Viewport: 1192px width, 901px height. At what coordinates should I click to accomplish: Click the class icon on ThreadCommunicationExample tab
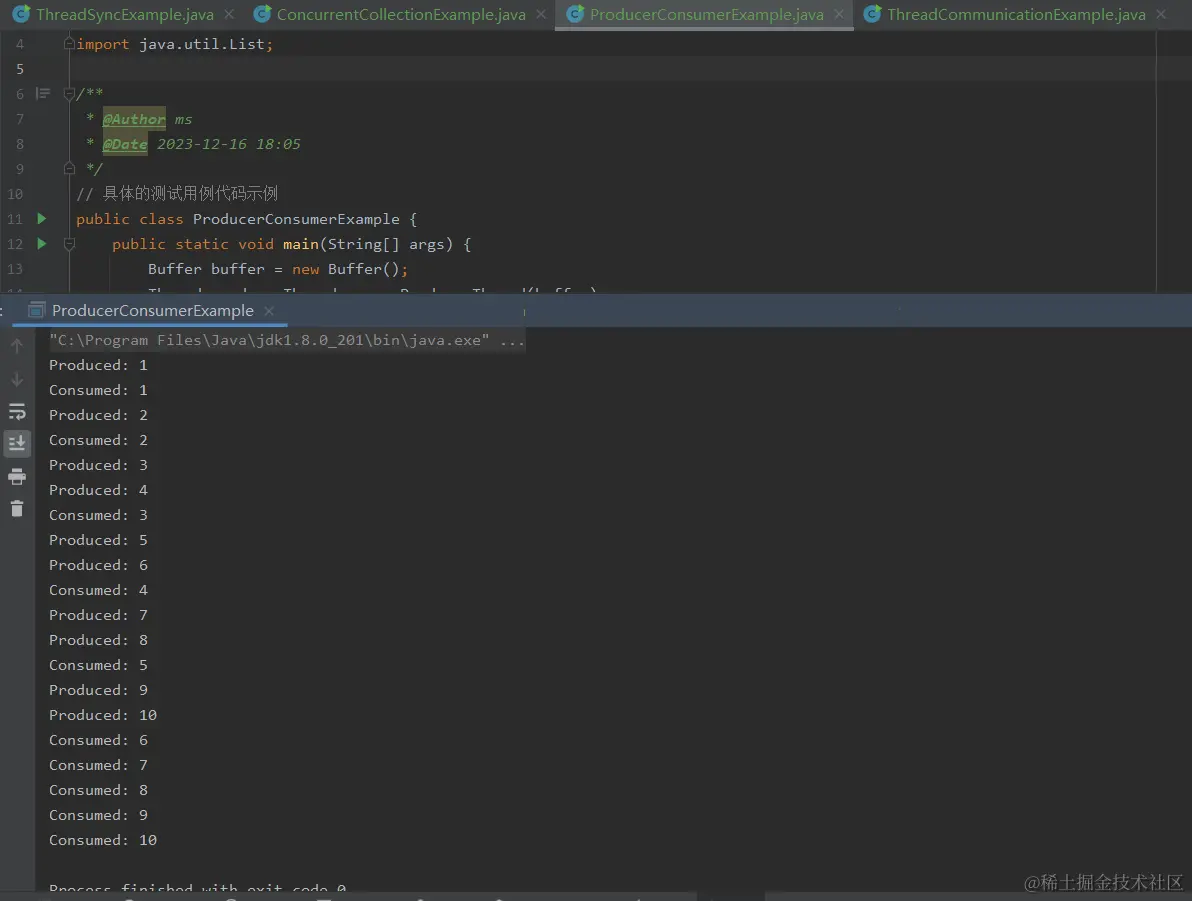(x=873, y=14)
